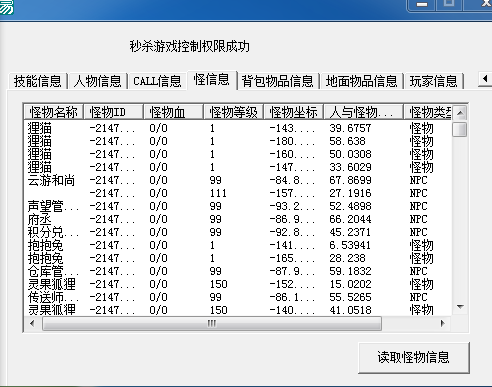Select the 怪信息 tab
Screen dimensions: 492x387
click(212, 80)
